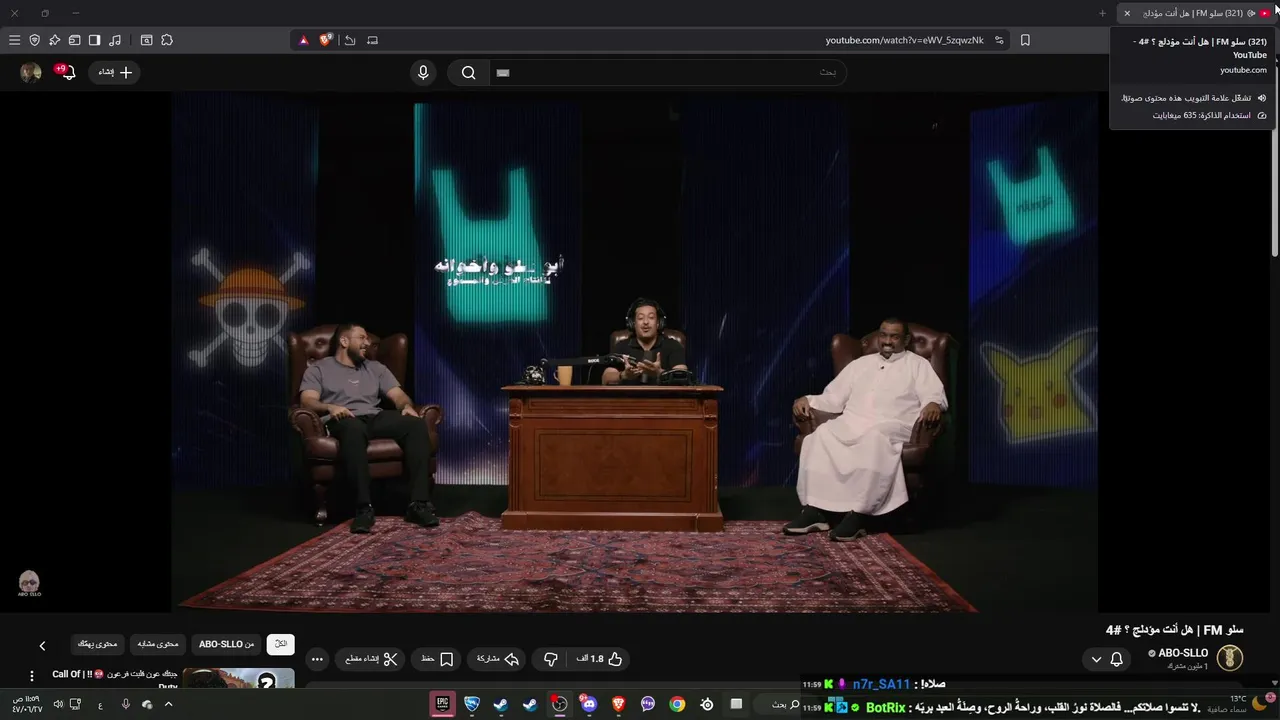
Task: Bookmark this page in the address bar
Action: coord(1025,40)
